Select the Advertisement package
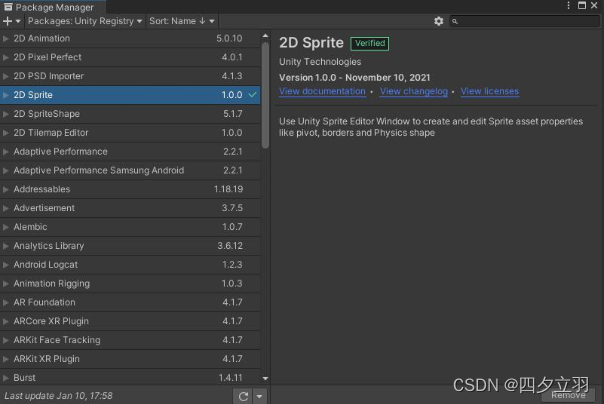 pos(130,208)
